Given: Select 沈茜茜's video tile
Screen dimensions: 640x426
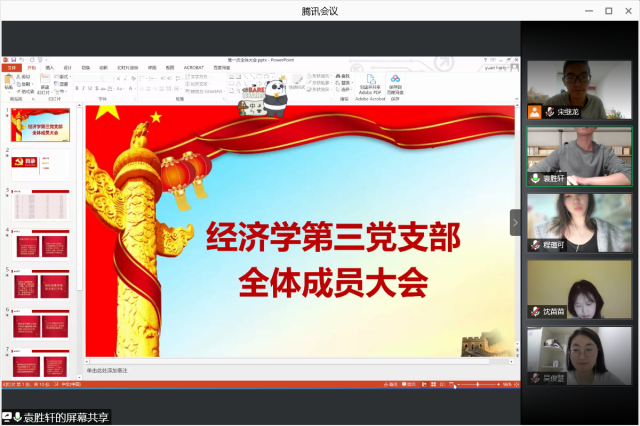Looking at the screenshot, I should [576, 290].
